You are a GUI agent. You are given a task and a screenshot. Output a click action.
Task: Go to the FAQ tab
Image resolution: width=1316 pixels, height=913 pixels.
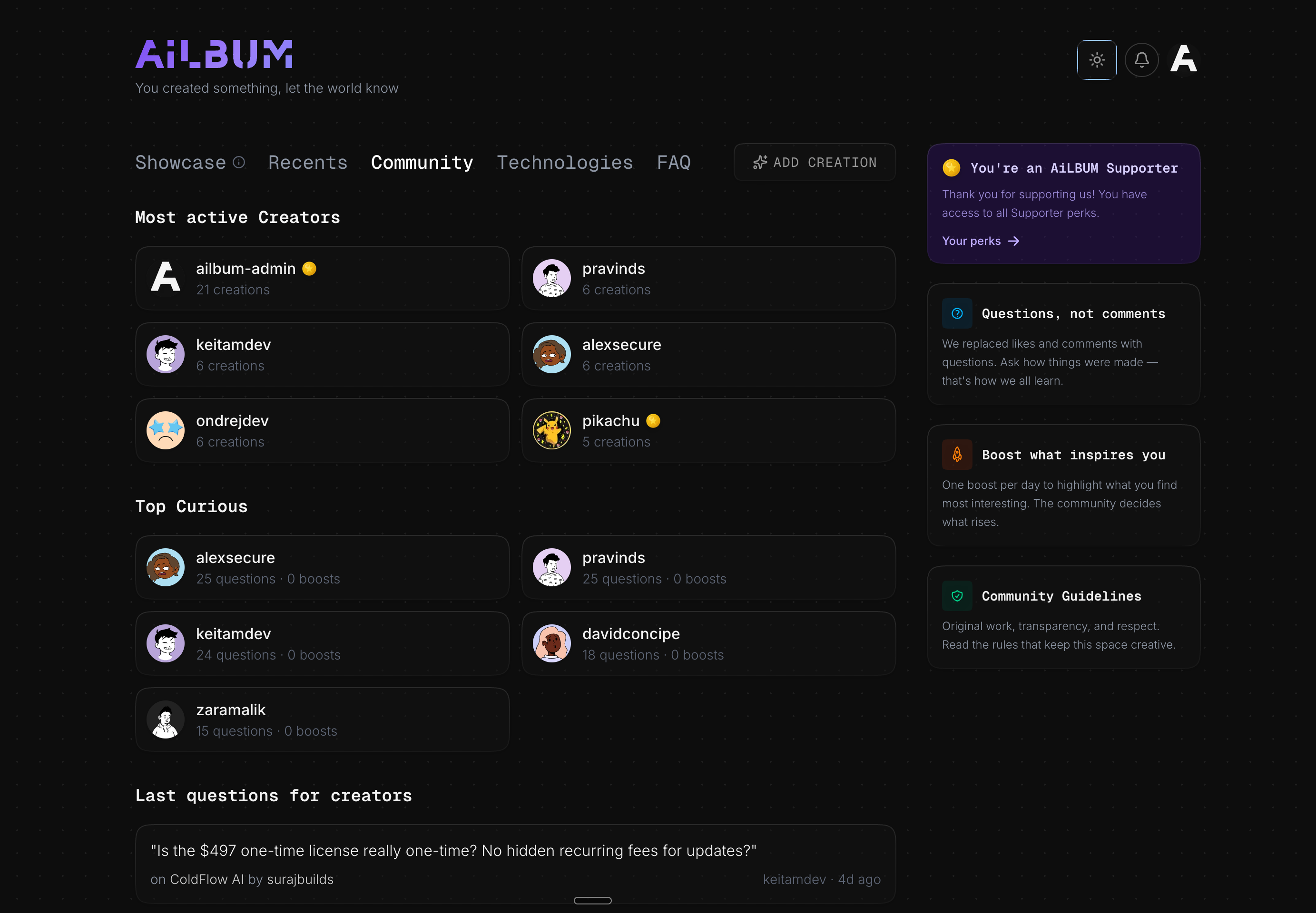(x=674, y=163)
